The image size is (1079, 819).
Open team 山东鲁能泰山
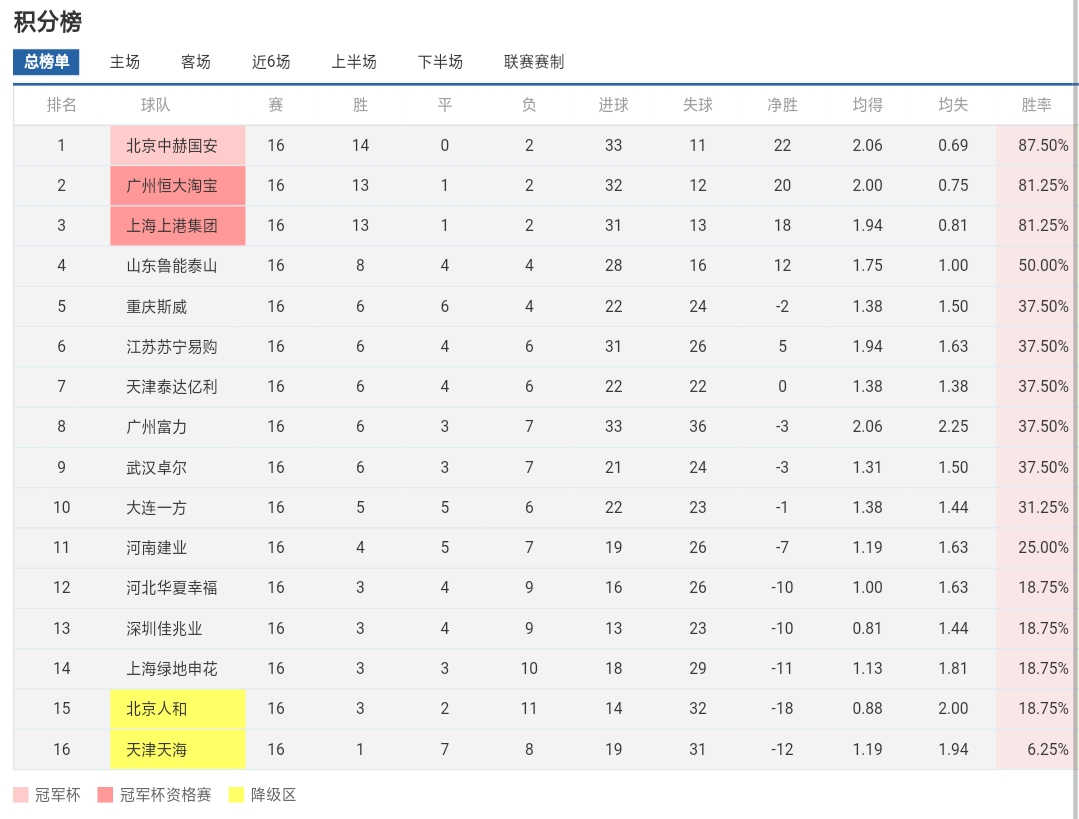tap(171, 266)
